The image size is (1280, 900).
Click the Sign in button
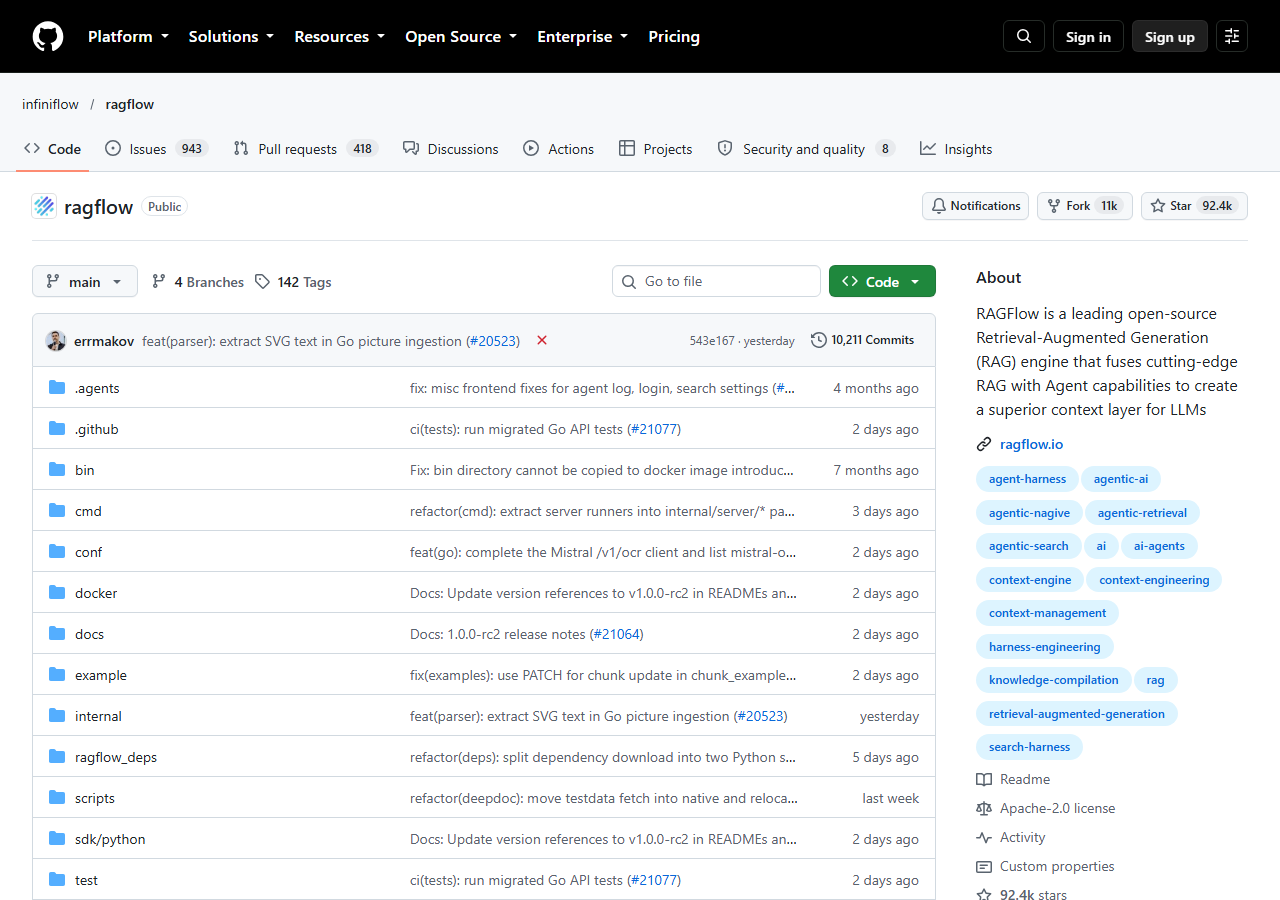(x=1088, y=37)
